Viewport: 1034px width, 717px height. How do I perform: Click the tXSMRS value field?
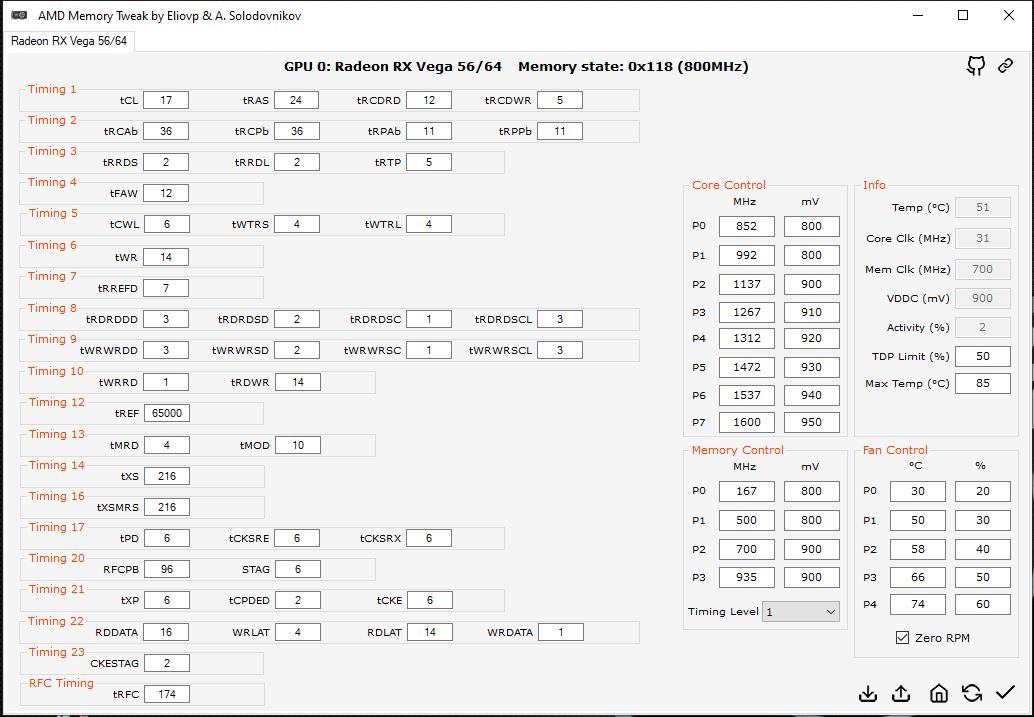click(167, 507)
